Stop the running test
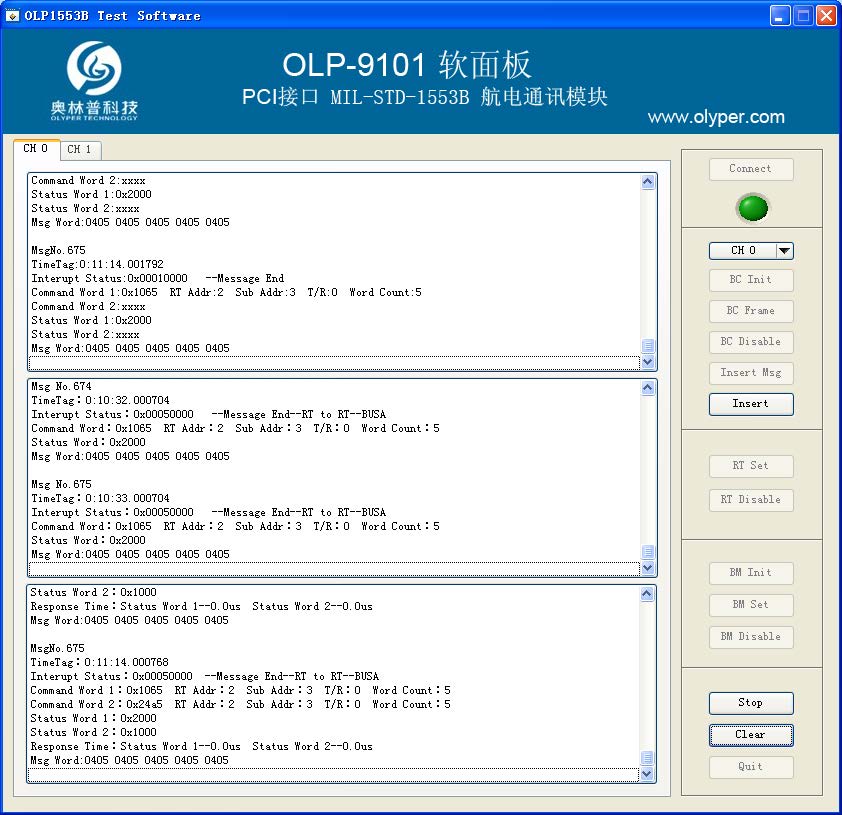Screen dimensions: 842x815 751,703
